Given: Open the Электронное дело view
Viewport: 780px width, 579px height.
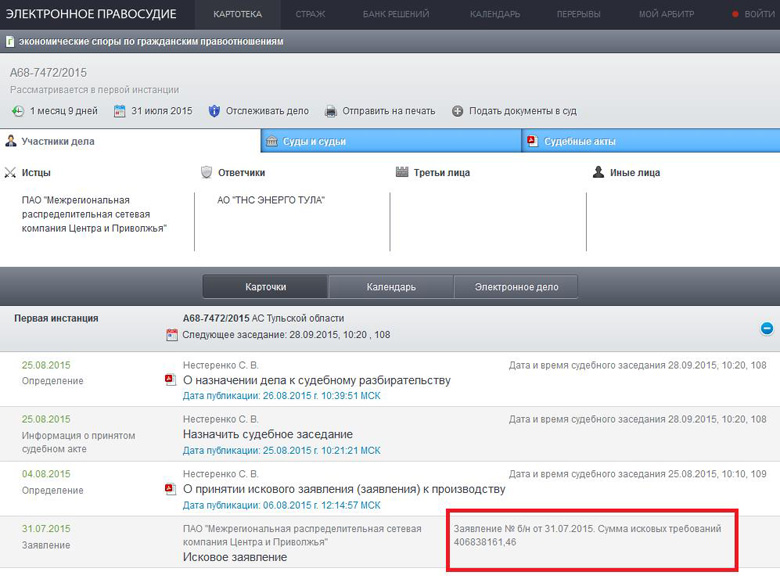Looking at the screenshot, I should tap(516, 287).
